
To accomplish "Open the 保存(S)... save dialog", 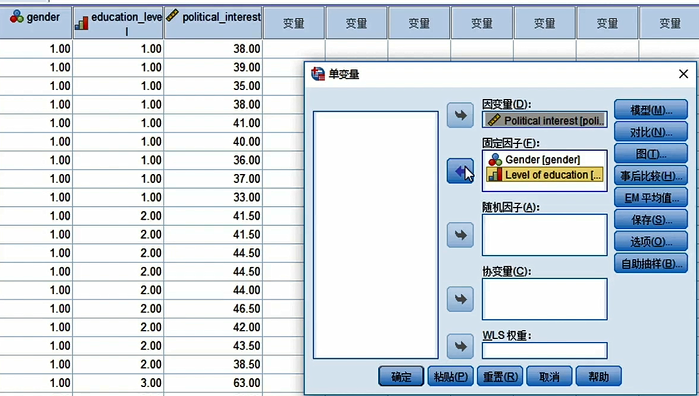I will tap(651, 219).
